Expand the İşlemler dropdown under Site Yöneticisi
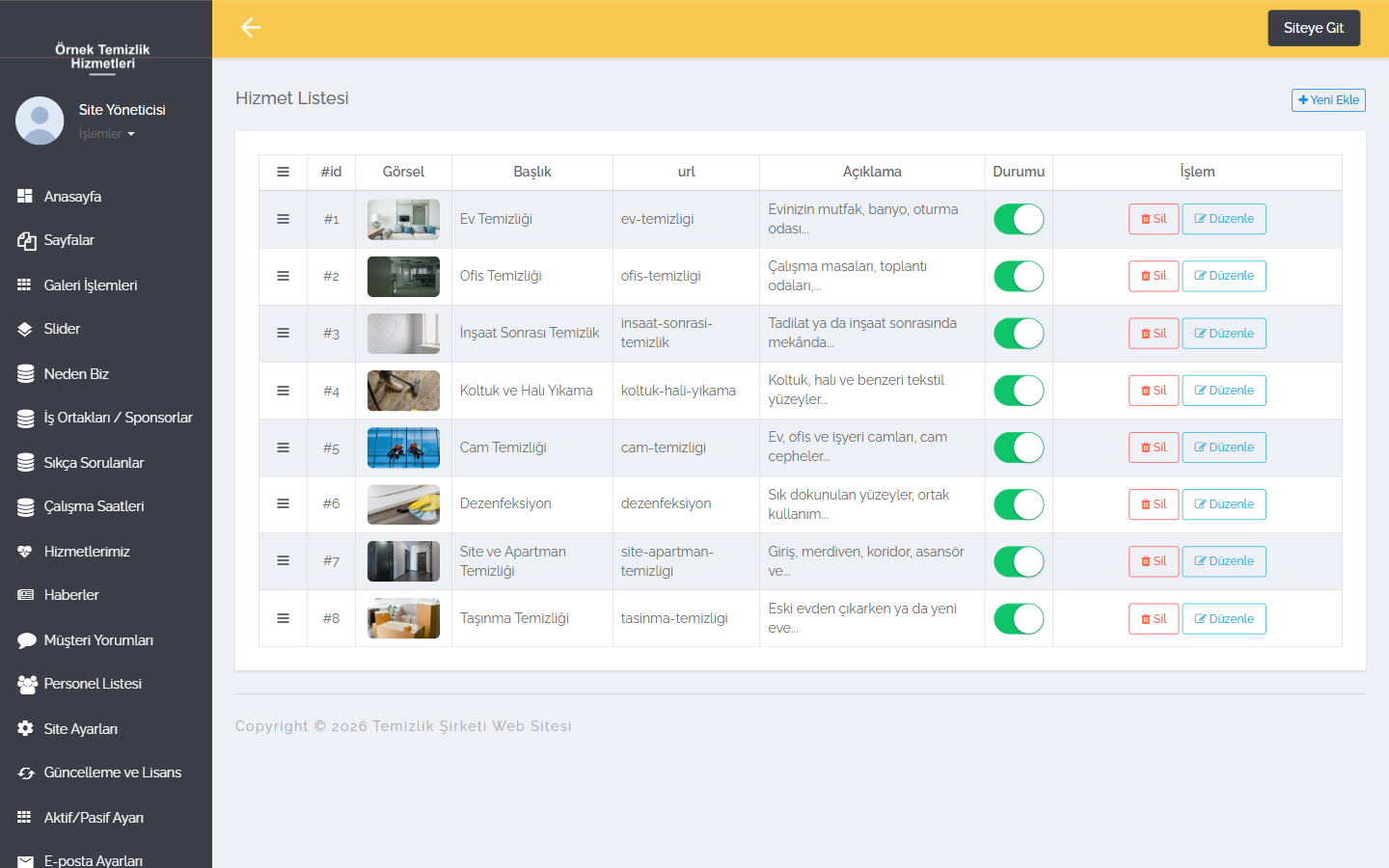 point(106,134)
